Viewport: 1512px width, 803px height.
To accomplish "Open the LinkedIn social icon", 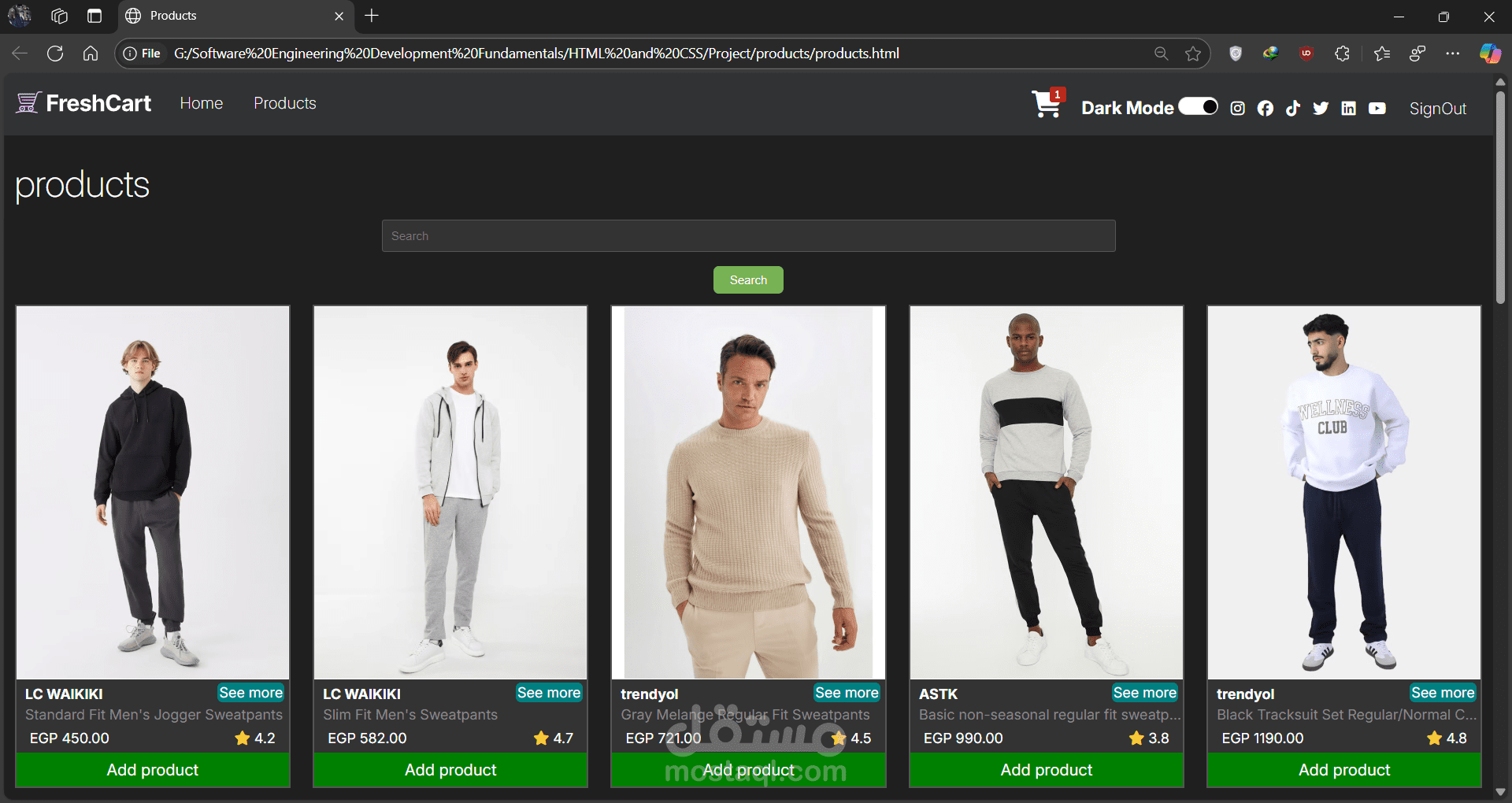I will pos(1349,109).
